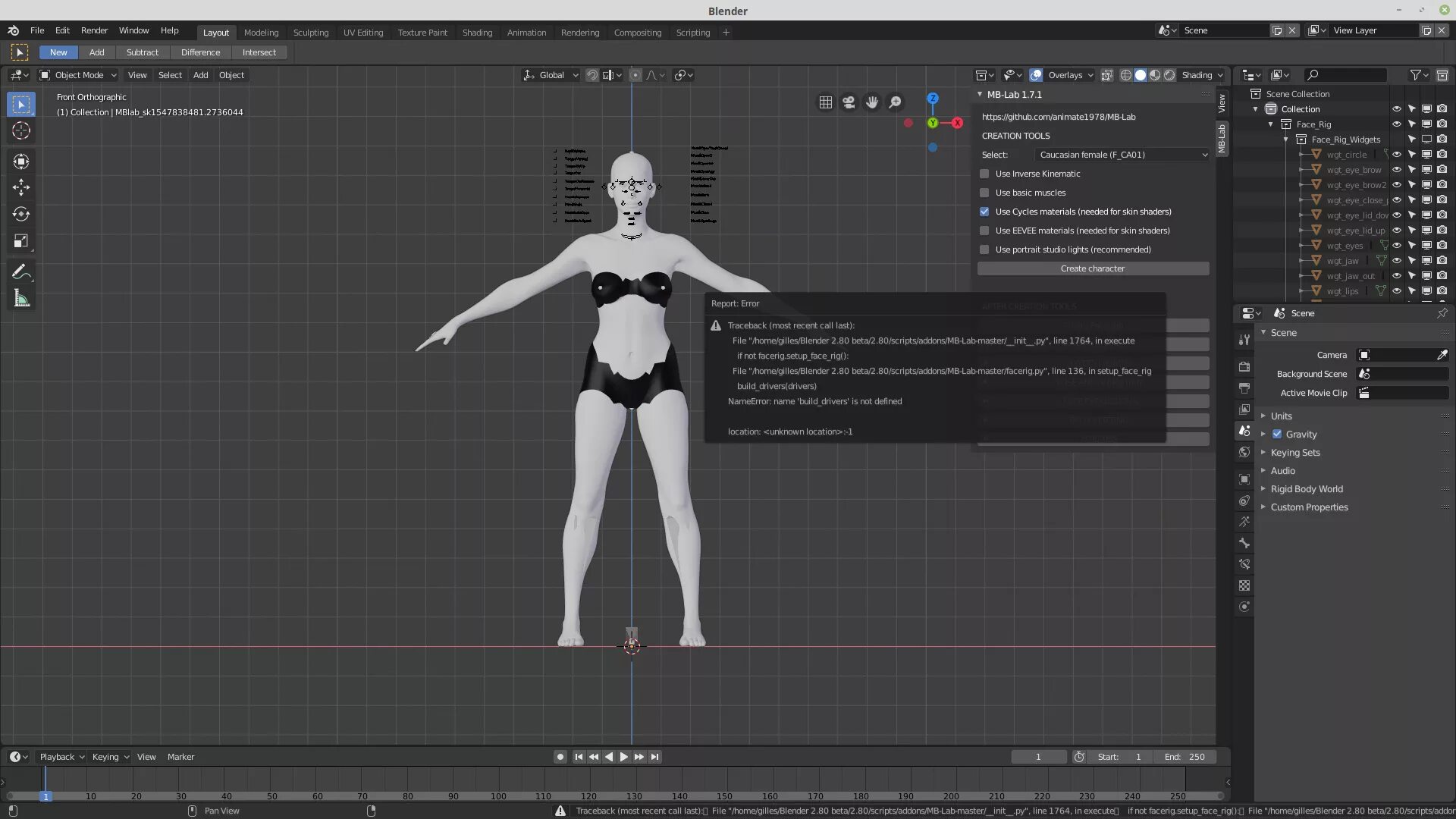
Task: Open the Overlays dropdown
Action: pos(1070,75)
